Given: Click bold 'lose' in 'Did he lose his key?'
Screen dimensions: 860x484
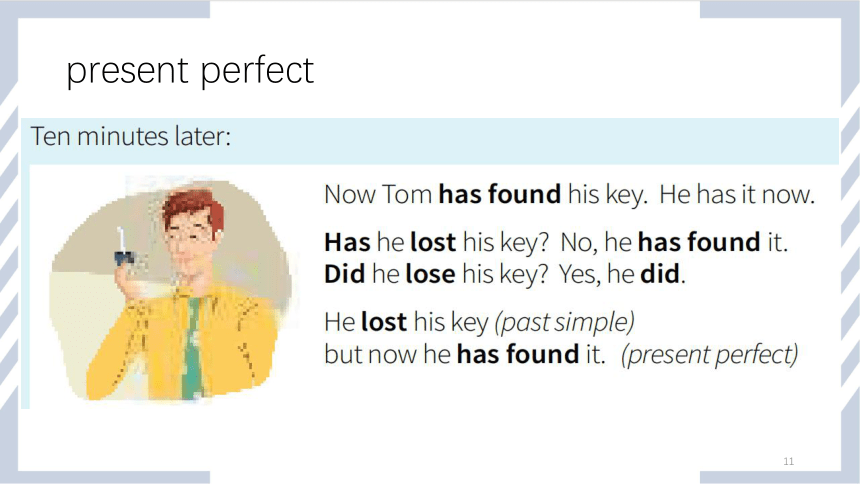Looking at the screenshot, I should [x=430, y=274].
